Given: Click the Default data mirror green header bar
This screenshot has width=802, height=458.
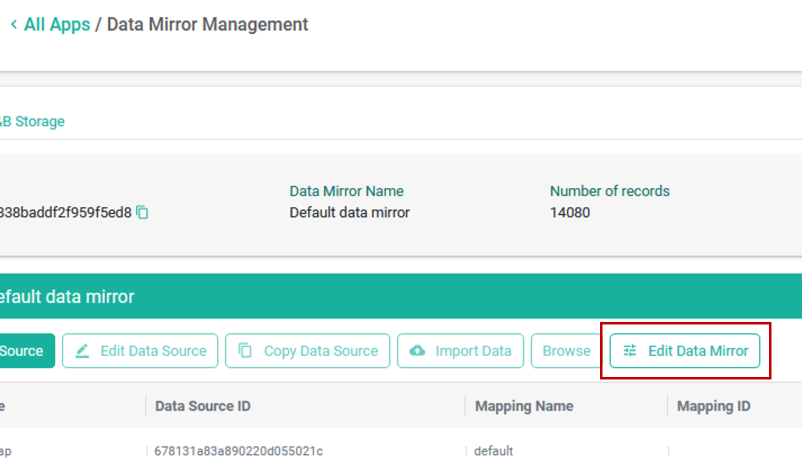Looking at the screenshot, I should [401, 296].
